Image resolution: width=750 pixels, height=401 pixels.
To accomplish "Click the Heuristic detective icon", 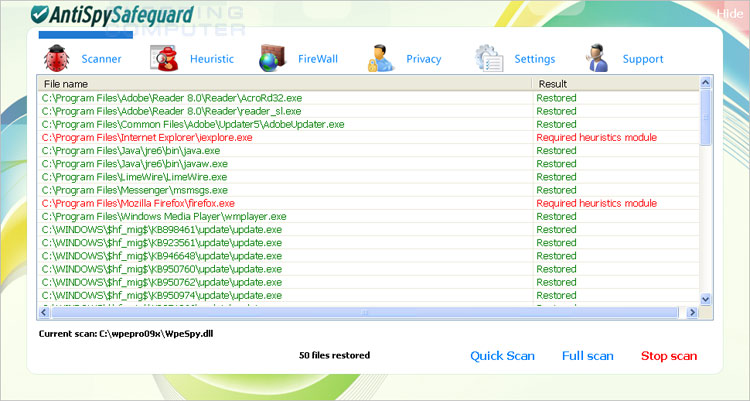I will (164, 58).
